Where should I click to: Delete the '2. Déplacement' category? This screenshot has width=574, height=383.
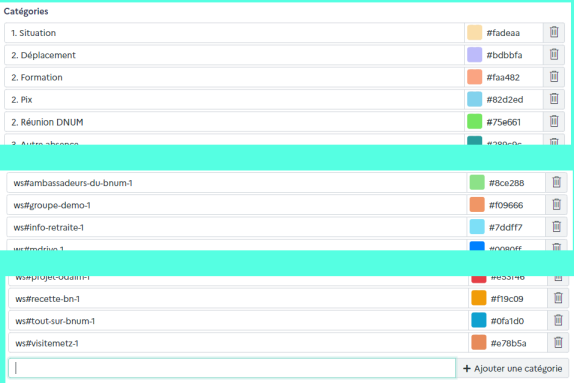click(x=554, y=55)
